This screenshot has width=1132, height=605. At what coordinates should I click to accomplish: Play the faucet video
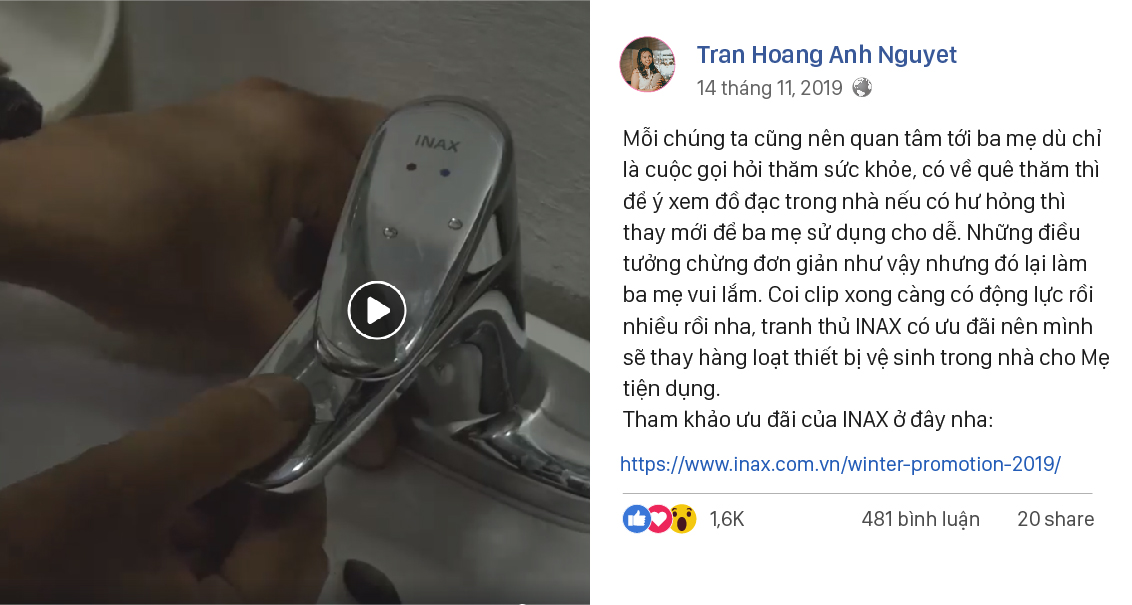pos(377,310)
